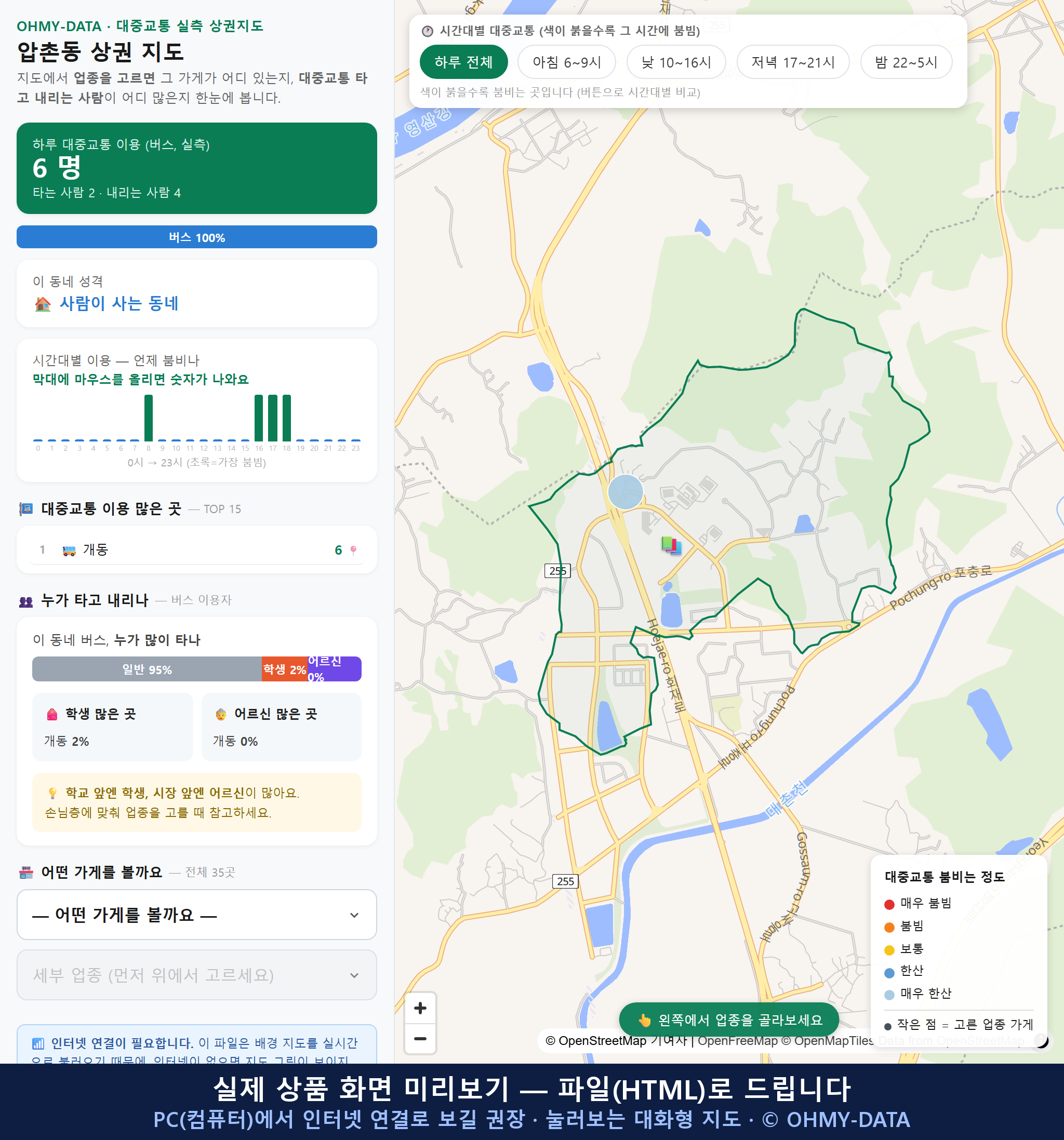Click the purple 어르신 0% bar segment
Image resolution: width=1064 pixels, height=1140 pixels.
point(335,669)
